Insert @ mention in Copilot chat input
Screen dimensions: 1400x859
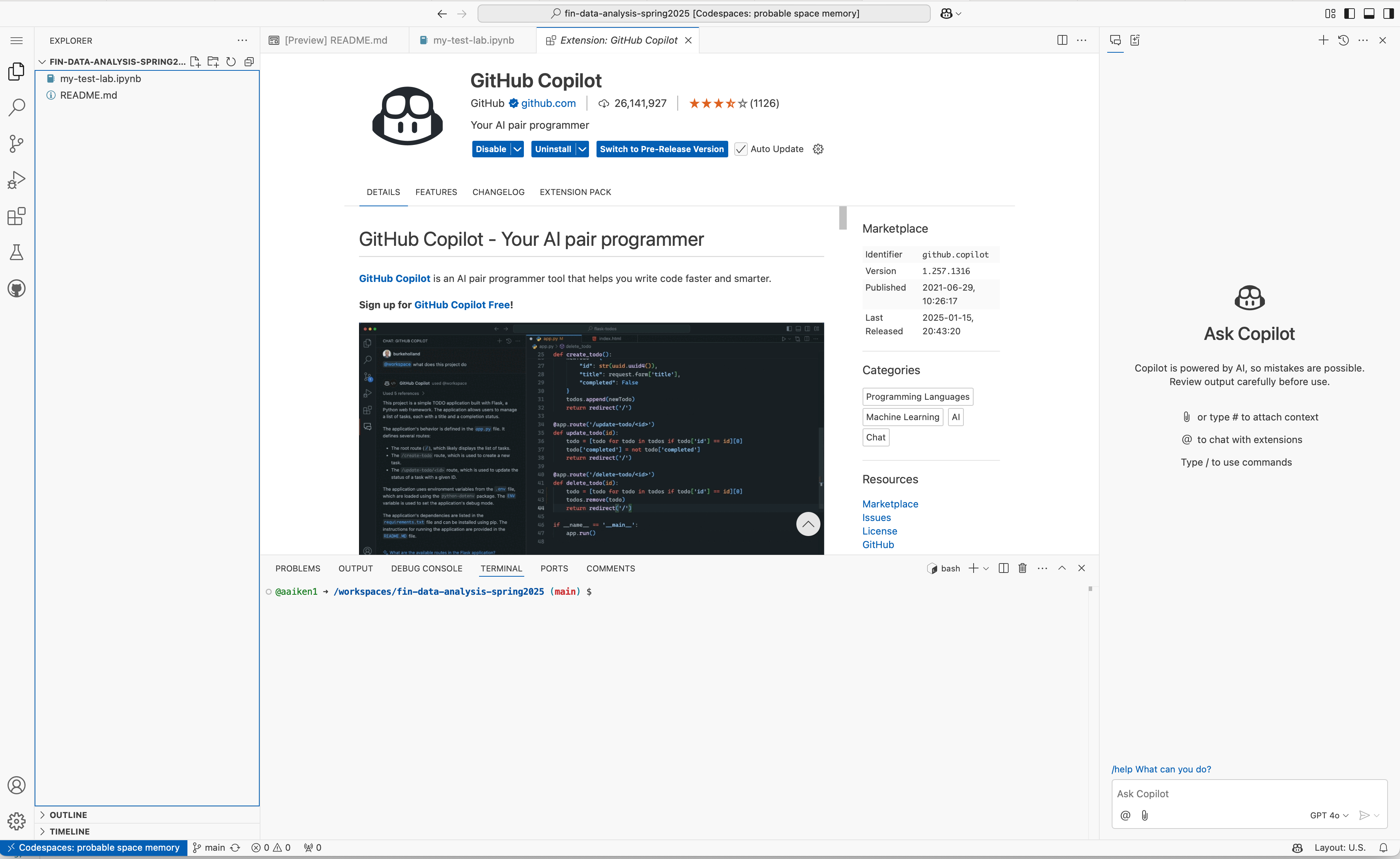(x=1125, y=815)
